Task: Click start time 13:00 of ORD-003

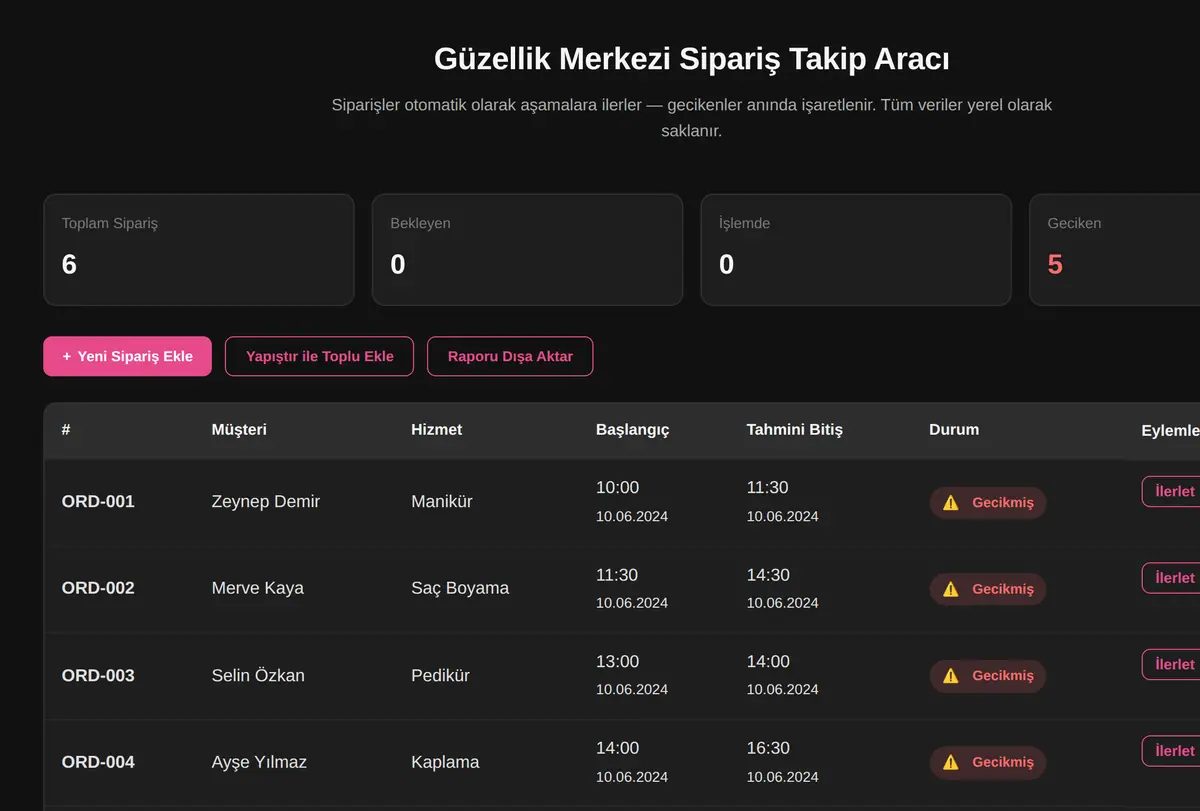Action: pyautogui.click(x=617, y=661)
